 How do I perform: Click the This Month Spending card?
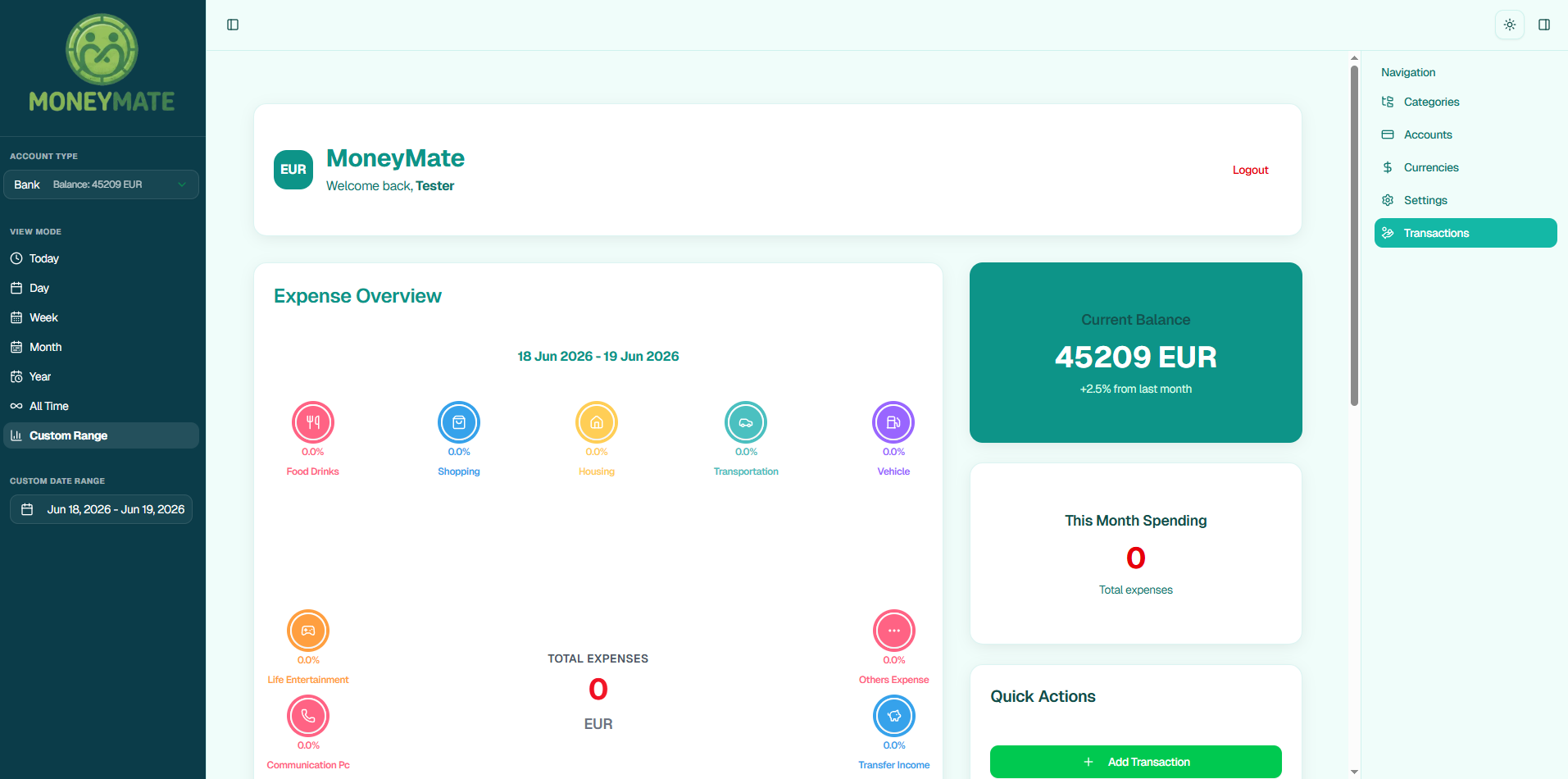pyautogui.click(x=1136, y=553)
